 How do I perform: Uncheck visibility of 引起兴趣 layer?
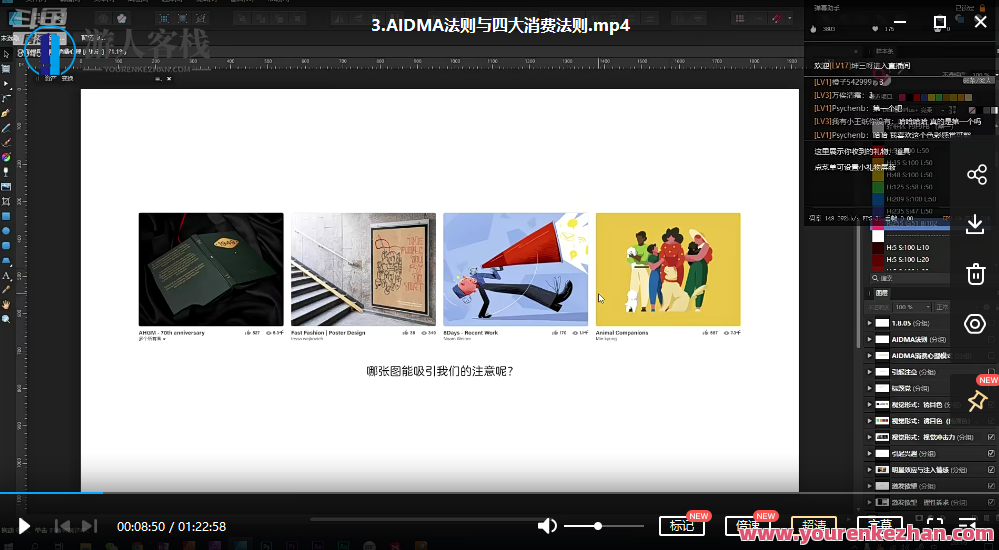tap(991, 453)
